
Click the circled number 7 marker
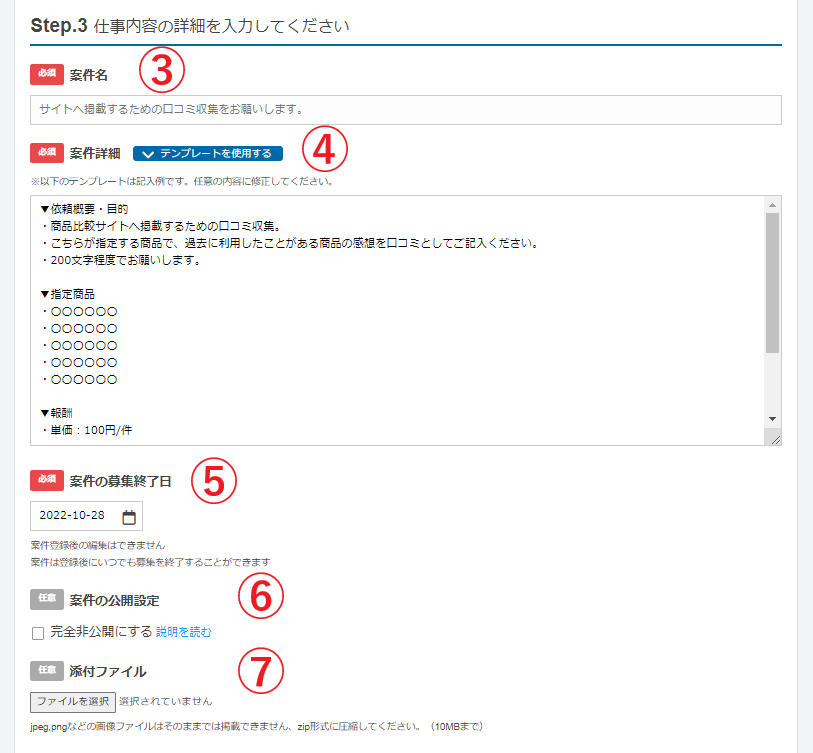[261, 671]
